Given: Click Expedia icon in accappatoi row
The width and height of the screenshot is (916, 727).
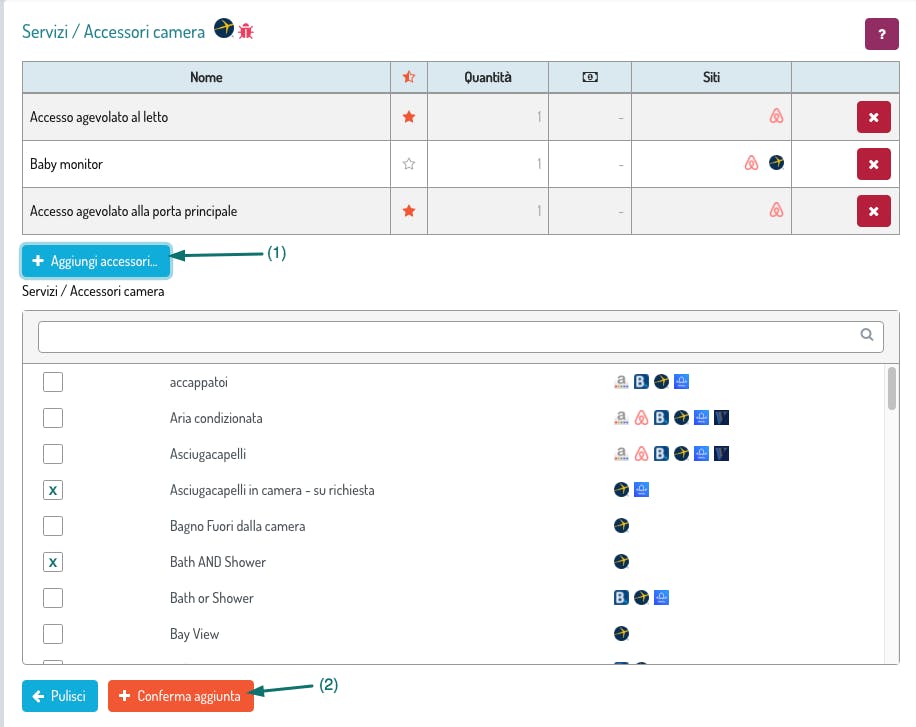Looking at the screenshot, I should pos(661,382).
